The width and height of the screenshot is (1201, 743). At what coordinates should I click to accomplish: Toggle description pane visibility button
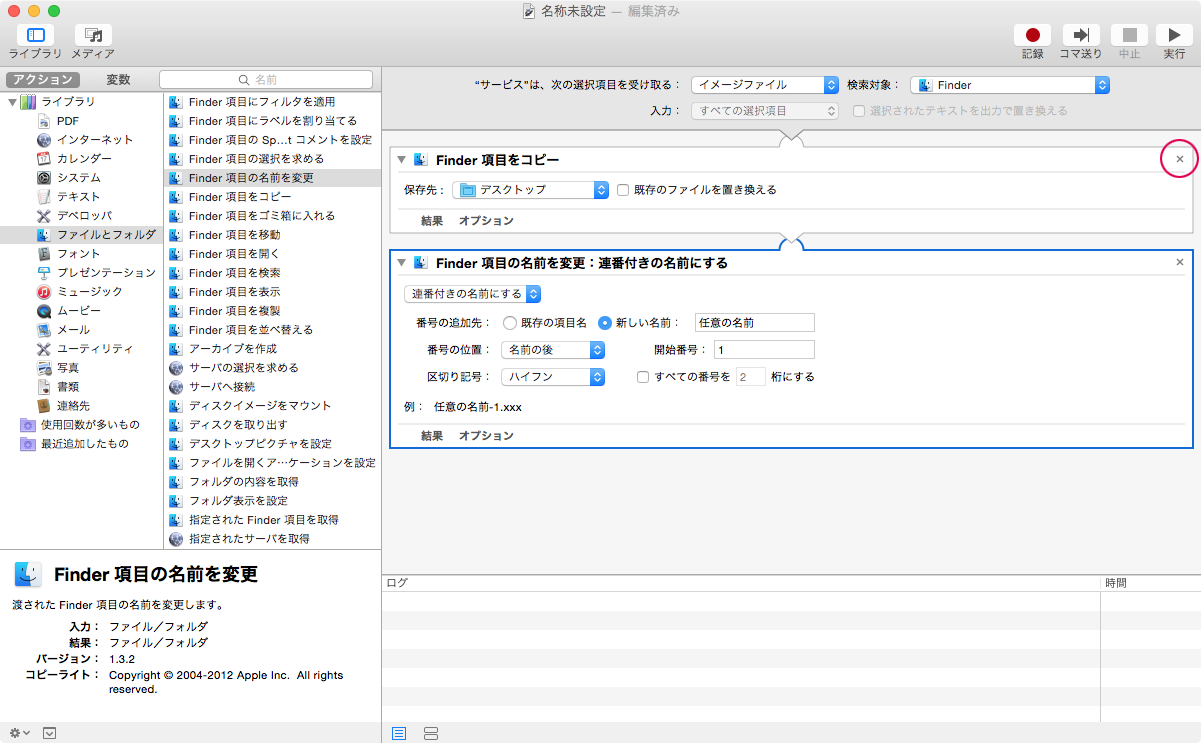tap(49, 732)
